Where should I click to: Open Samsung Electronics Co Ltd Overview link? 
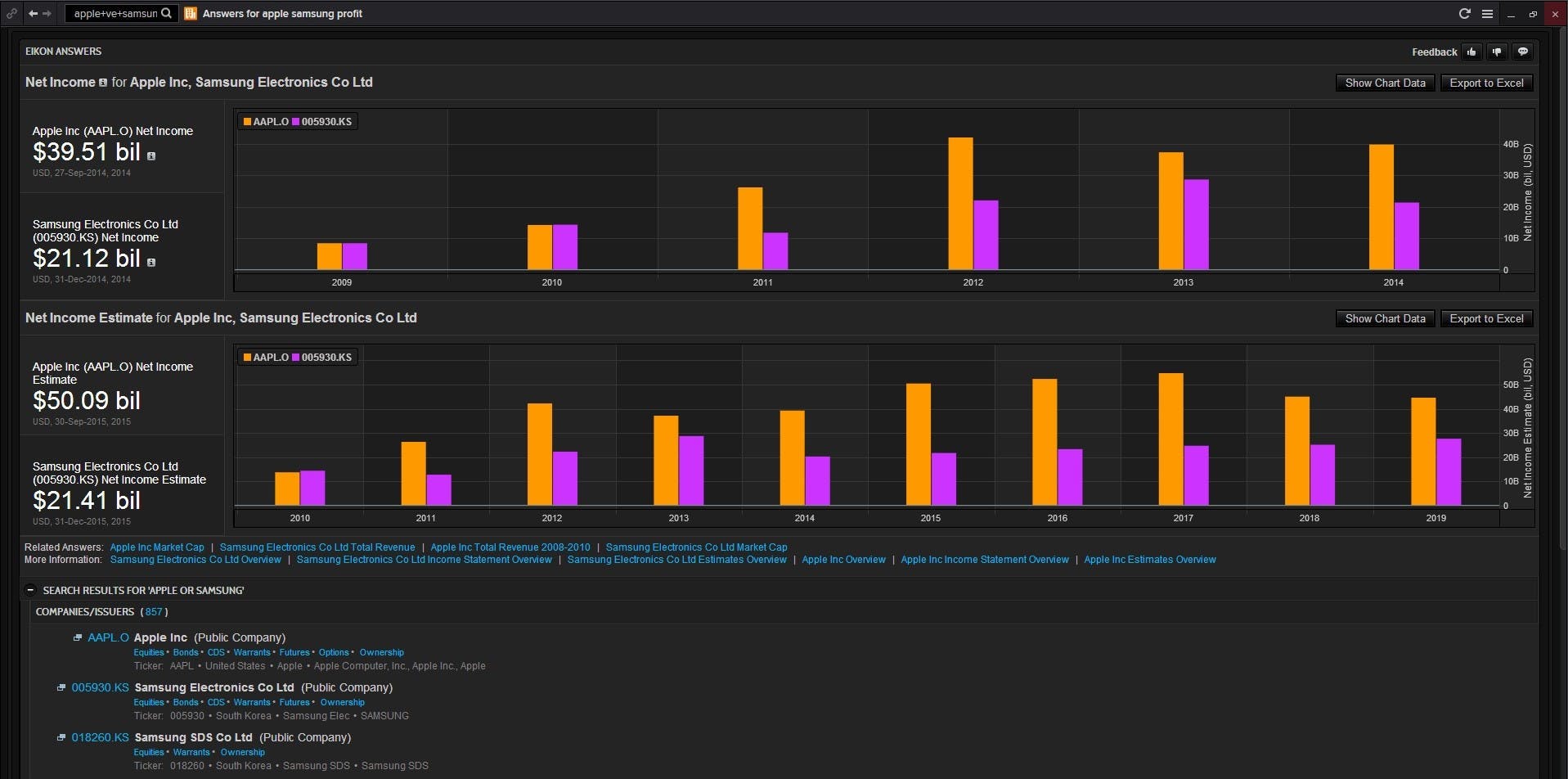click(x=195, y=560)
